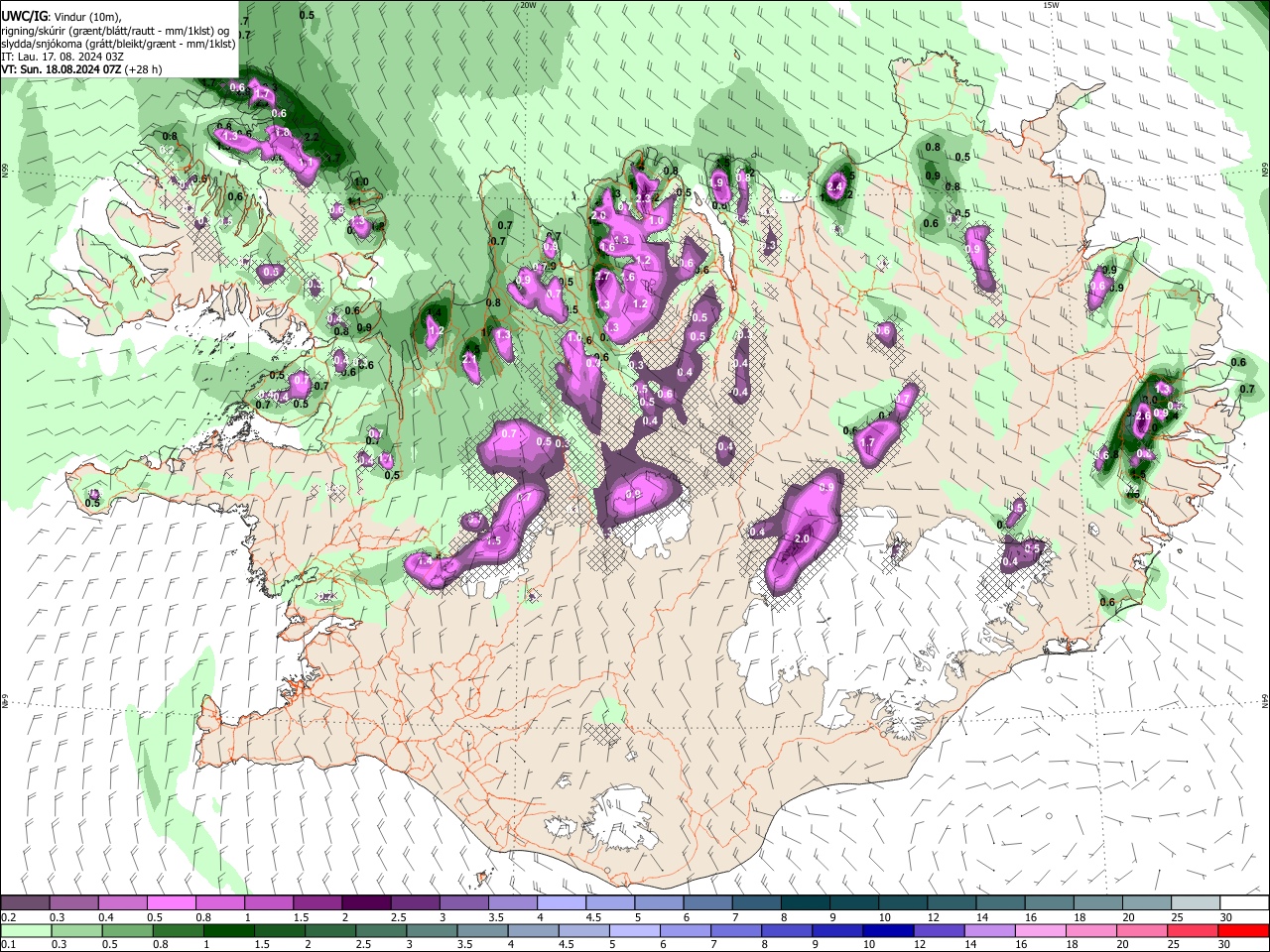Click the 0.1 label under the lower scale
This screenshot has width=1270, height=952.
click(x=7, y=944)
